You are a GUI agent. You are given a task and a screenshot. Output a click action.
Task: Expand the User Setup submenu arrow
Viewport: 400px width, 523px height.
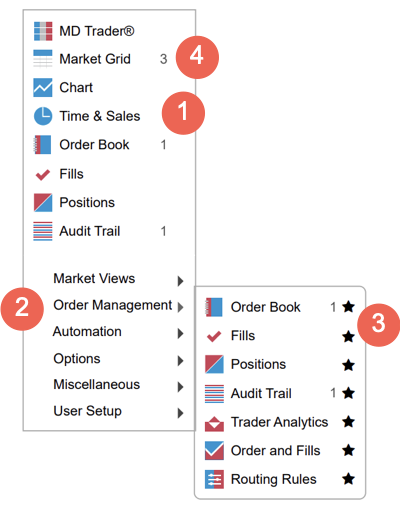(x=180, y=413)
